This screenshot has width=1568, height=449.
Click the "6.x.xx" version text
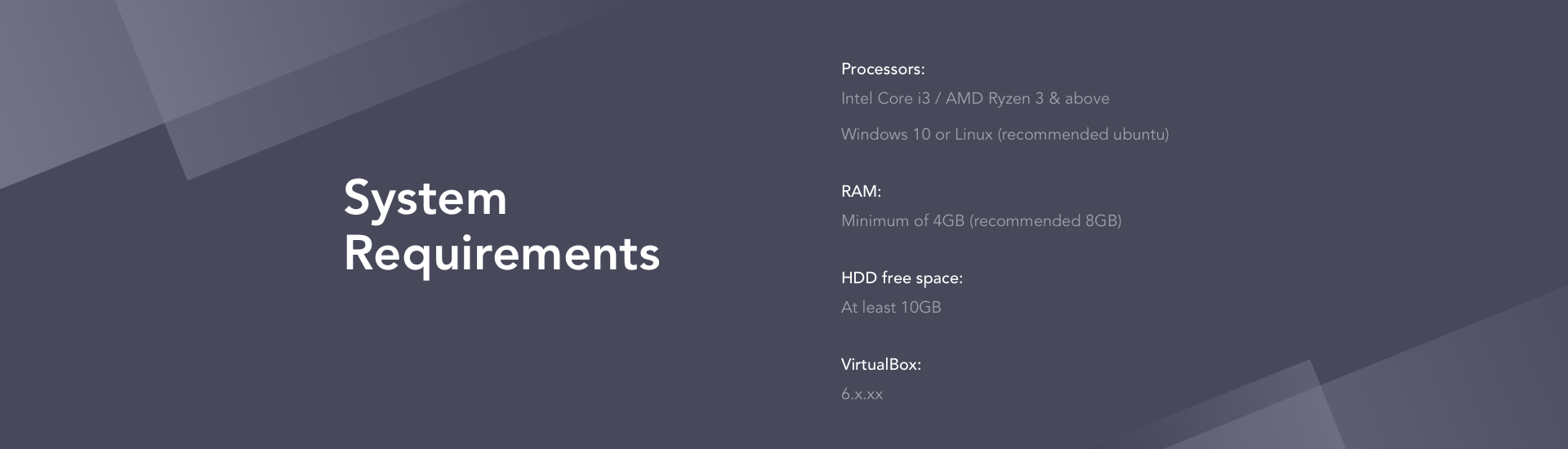862,394
